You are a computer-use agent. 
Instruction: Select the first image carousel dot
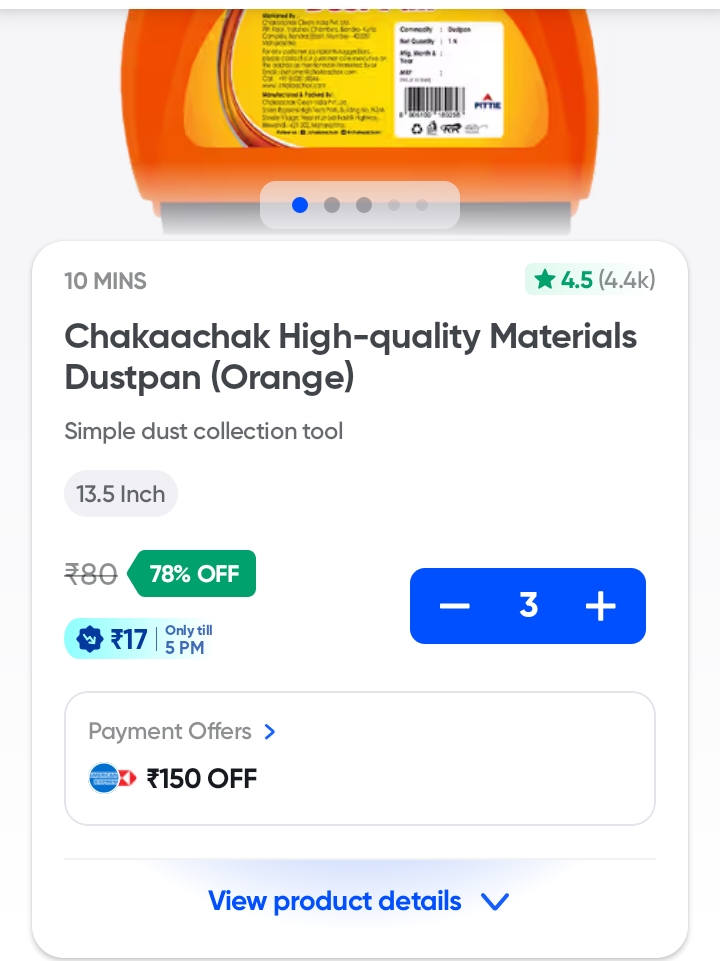(300, 205)
